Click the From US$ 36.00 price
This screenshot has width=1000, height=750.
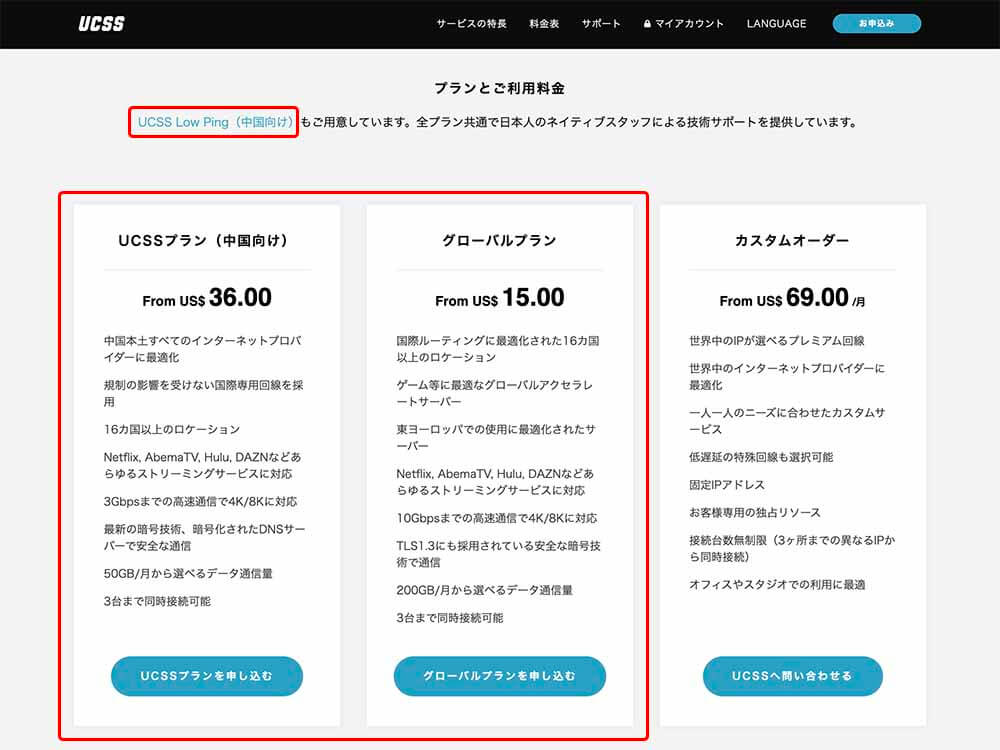(x=207, y=297)
